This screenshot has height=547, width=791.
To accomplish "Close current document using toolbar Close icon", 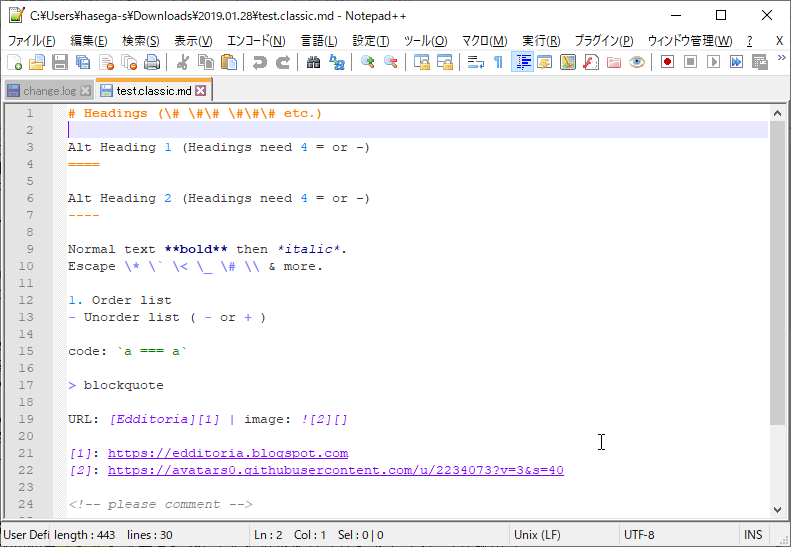I will click(106, 62).
